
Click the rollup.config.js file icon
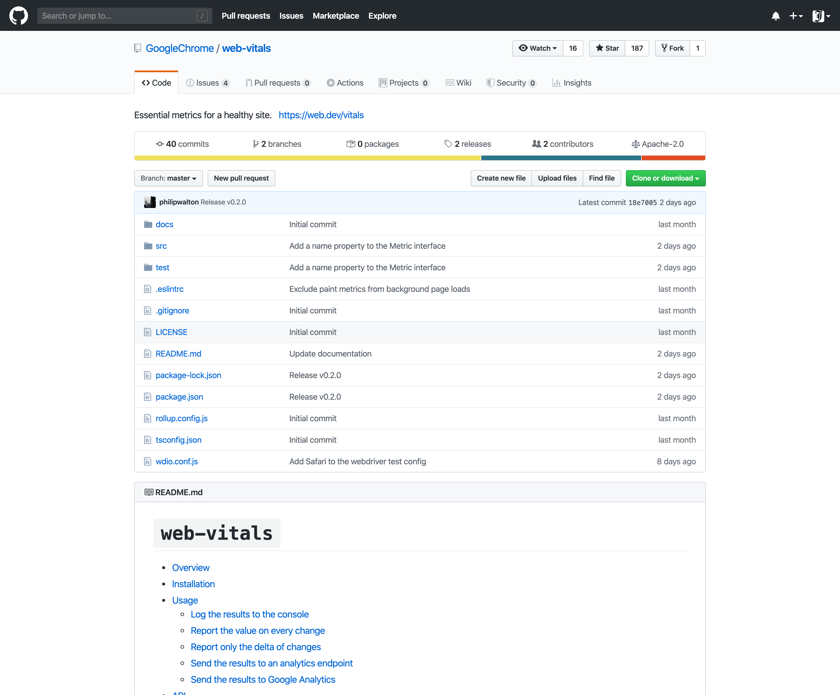pyautogui.click(x=147, y=418)
